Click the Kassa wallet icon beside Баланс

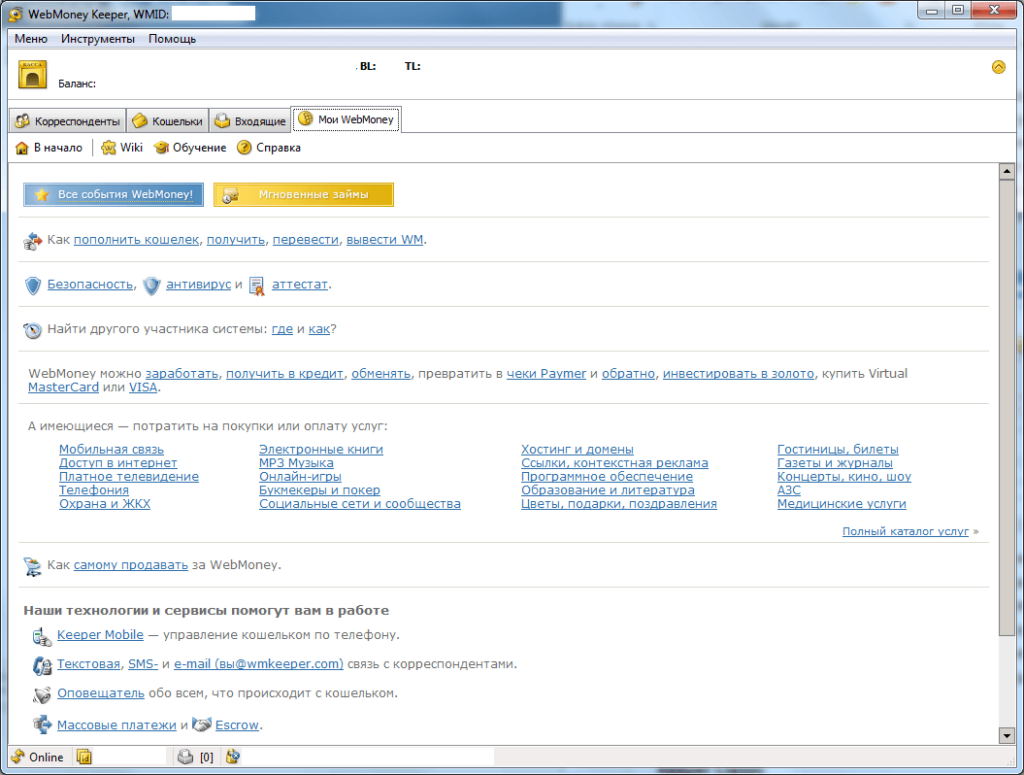32,74
